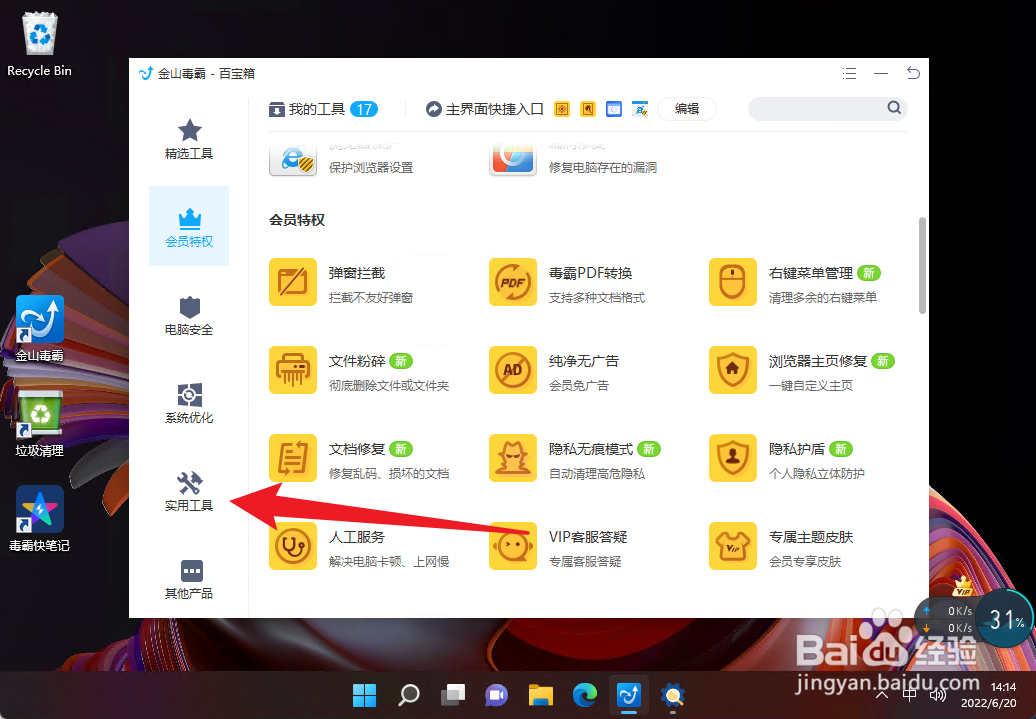Switch to 其他产品 sidebar tab
Viewport: 1036px width, 719px height.
pos(189,579)
